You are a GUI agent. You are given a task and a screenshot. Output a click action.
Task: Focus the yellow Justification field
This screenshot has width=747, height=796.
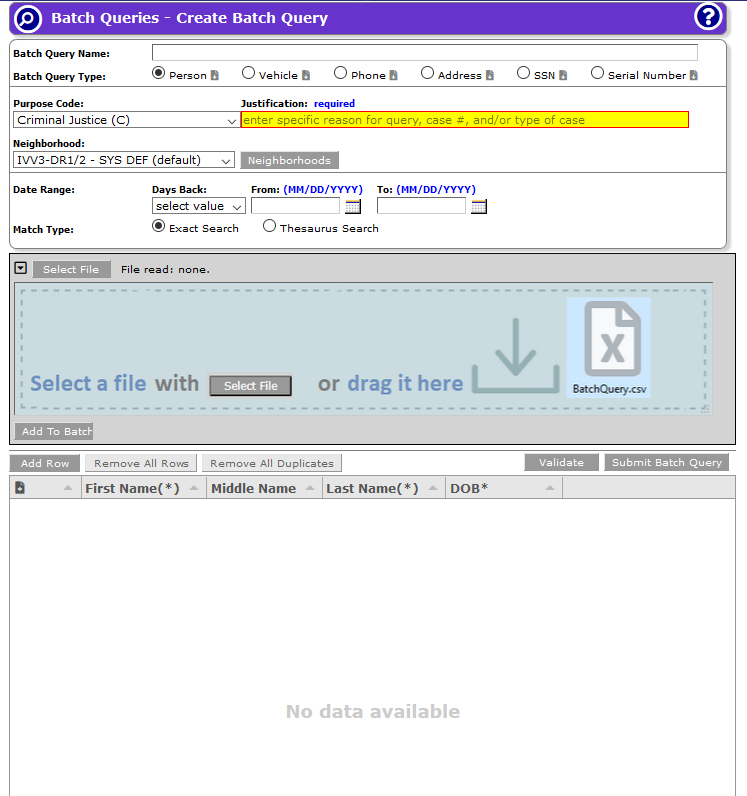click(x=465, y=120)
